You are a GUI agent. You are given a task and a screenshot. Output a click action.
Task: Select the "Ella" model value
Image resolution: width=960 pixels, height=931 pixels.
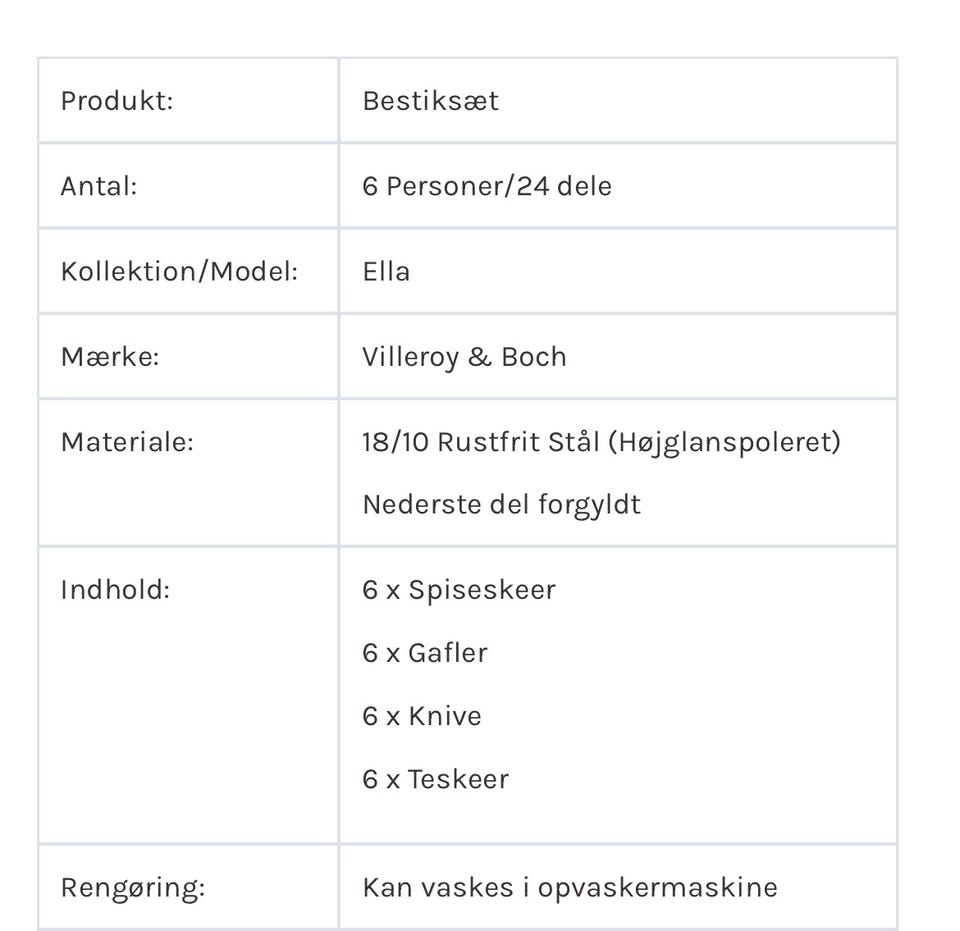(x=386, y=272)
